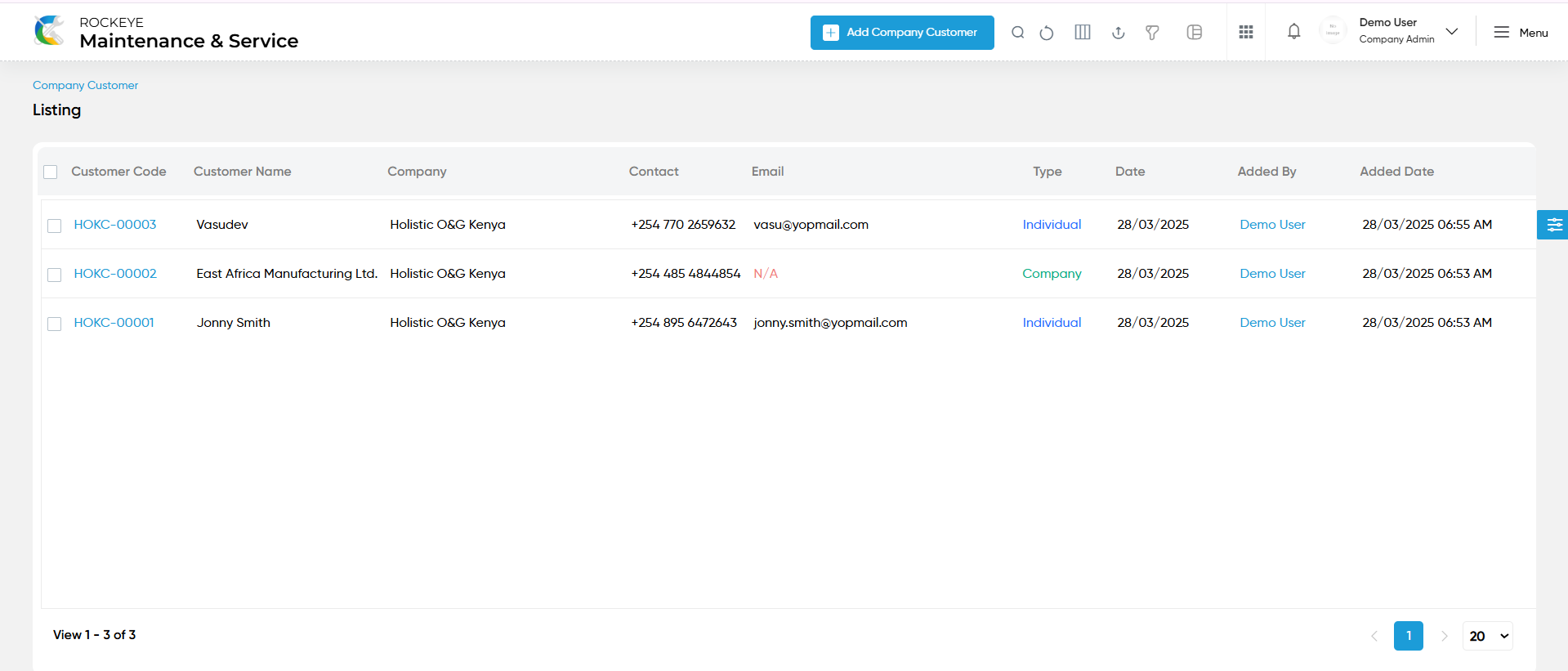Click View 1 - 3 of 3 text
Image resolution: width=1568 pixels, height=671 pixels.
(95, 635)
